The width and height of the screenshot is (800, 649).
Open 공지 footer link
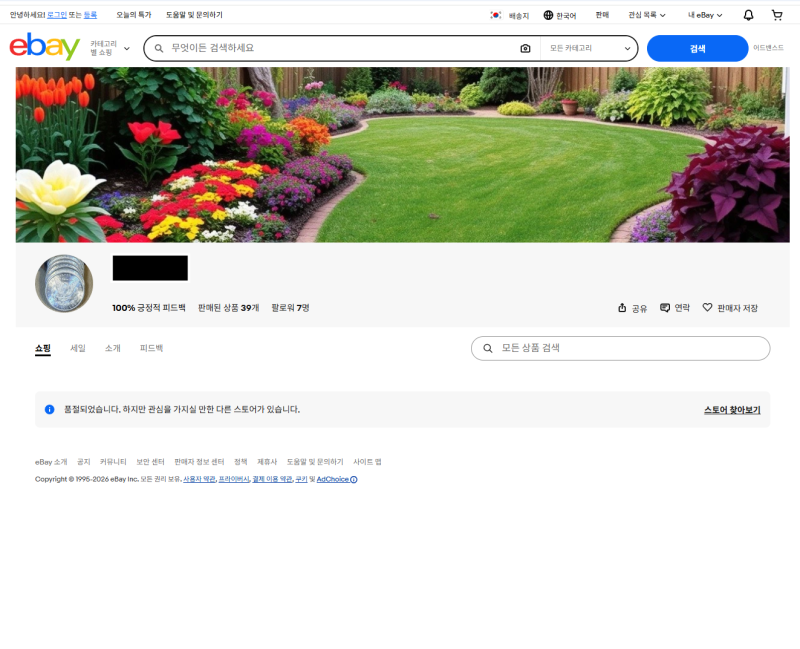click(x=84, y=462)
